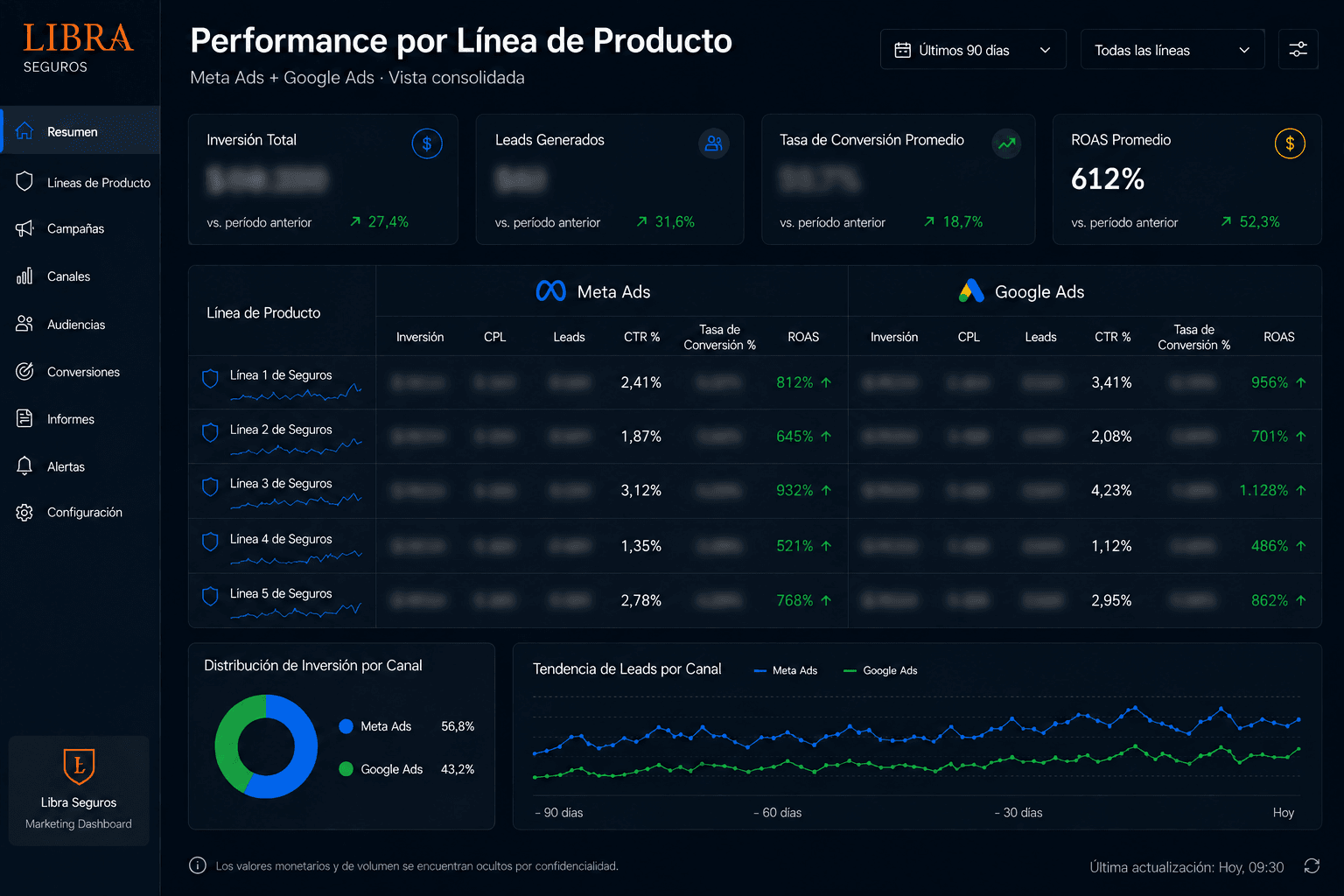Click the Google Ads logo icon

[971, 291]
